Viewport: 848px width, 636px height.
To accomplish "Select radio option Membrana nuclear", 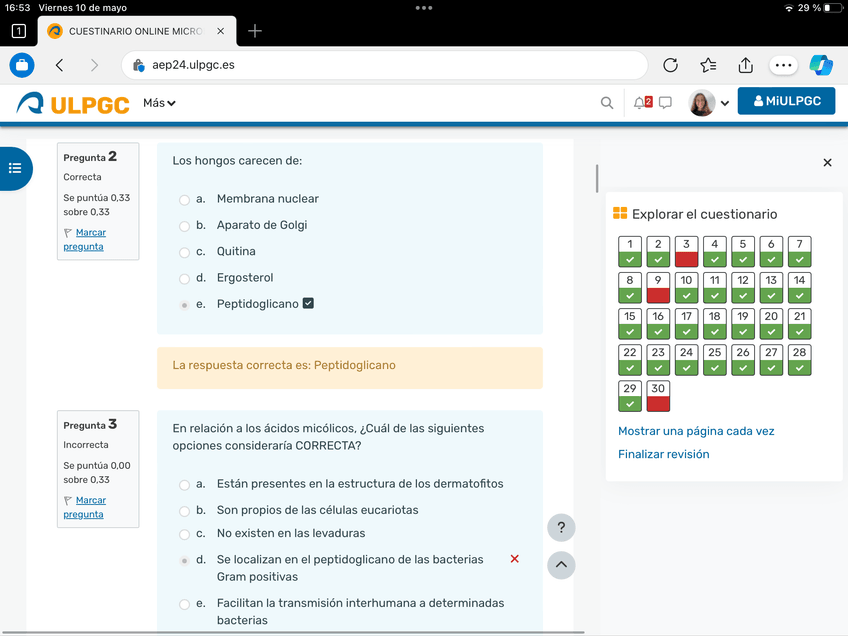I will [x=184, y=200].
